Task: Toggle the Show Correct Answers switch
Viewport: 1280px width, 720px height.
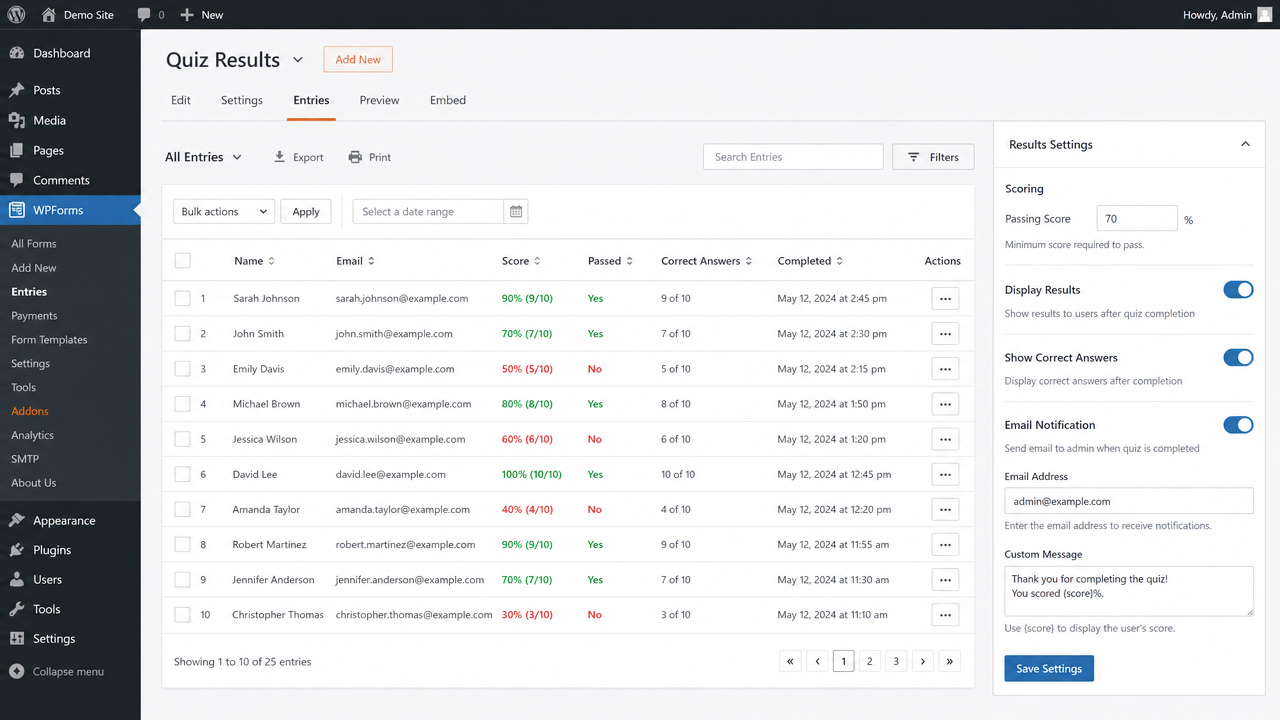Action: [1238, 357]
